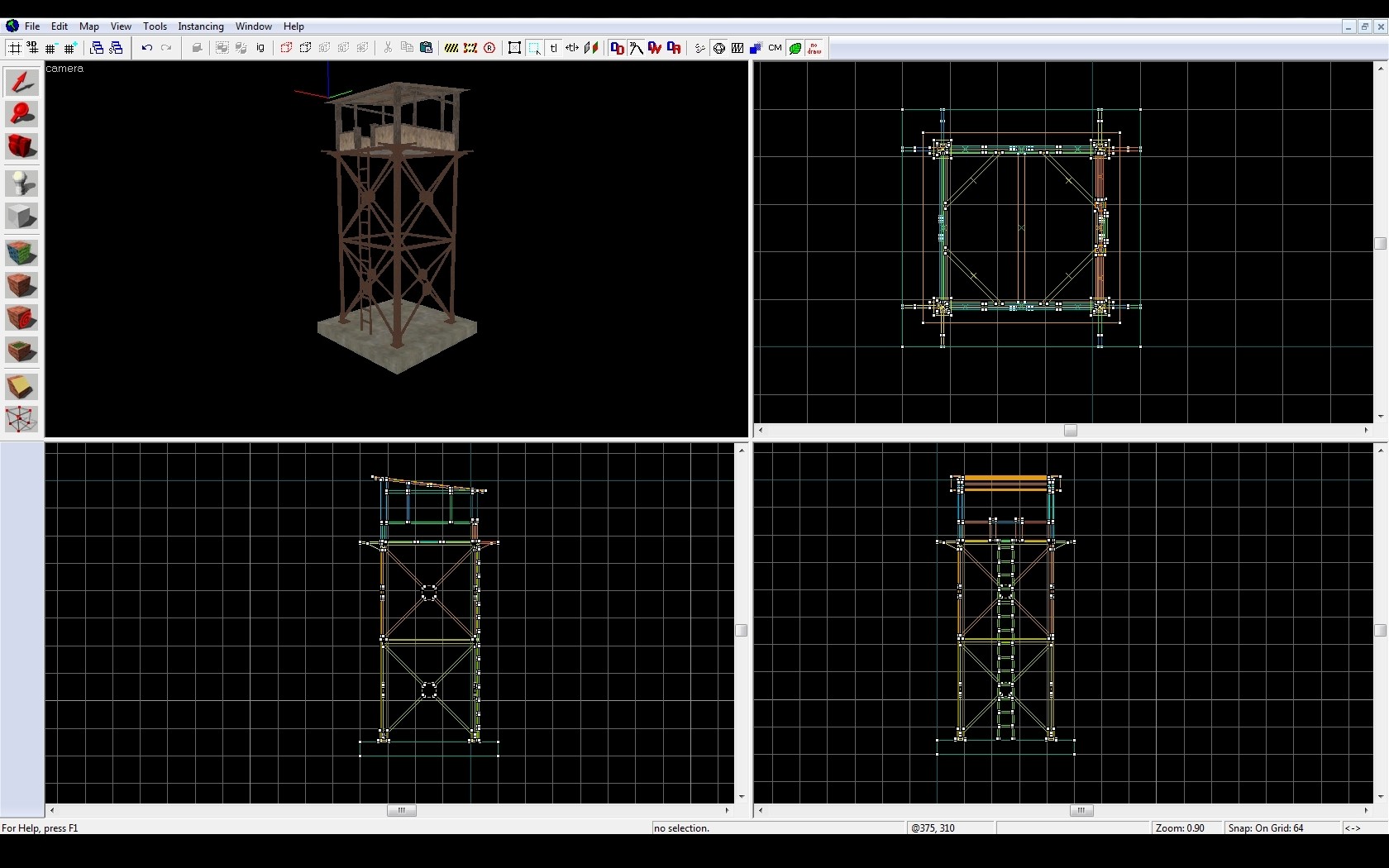Choose the Entity tool lightbulb icon
This screenshot has width=1389, height=868.
[x=21, y=183]
